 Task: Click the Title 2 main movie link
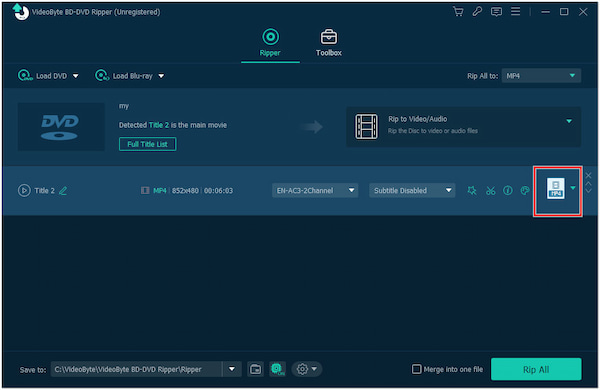coord(158,125)
